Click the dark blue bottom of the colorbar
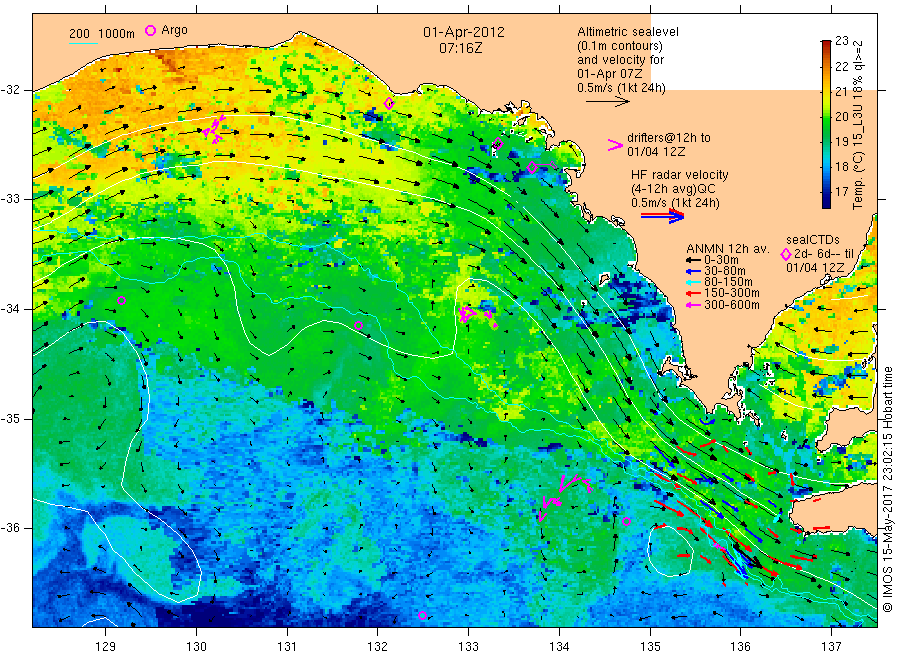900x660 pixels. point(826,202)
